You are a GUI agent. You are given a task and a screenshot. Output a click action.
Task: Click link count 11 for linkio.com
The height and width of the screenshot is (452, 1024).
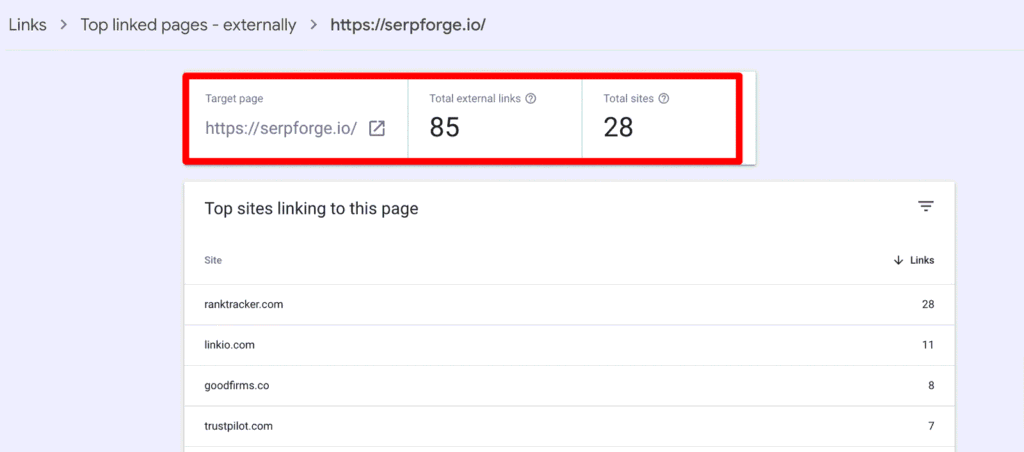pyautogui.click(x=928, y=345)
